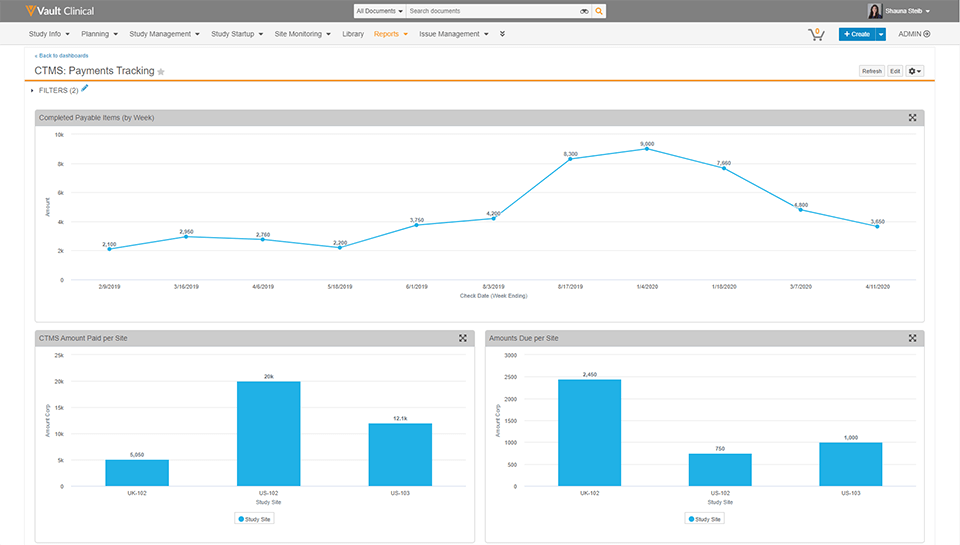Image resolution: width=960 pixels, height=545 pixels.
Task: Toggle Study Site legend in Amounts Due chart
Action: pyautogui.click(x=706, y=519)
